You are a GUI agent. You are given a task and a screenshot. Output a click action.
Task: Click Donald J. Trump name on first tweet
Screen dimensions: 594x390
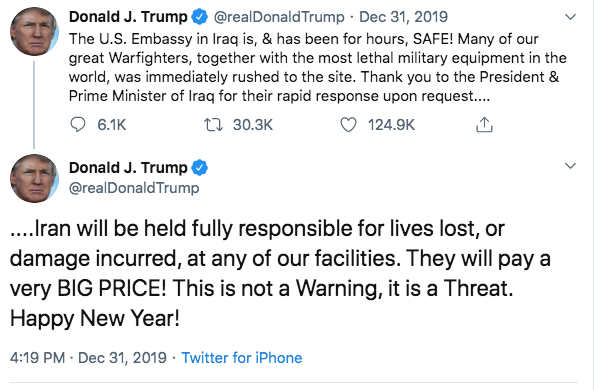click(x=128, y=17)
